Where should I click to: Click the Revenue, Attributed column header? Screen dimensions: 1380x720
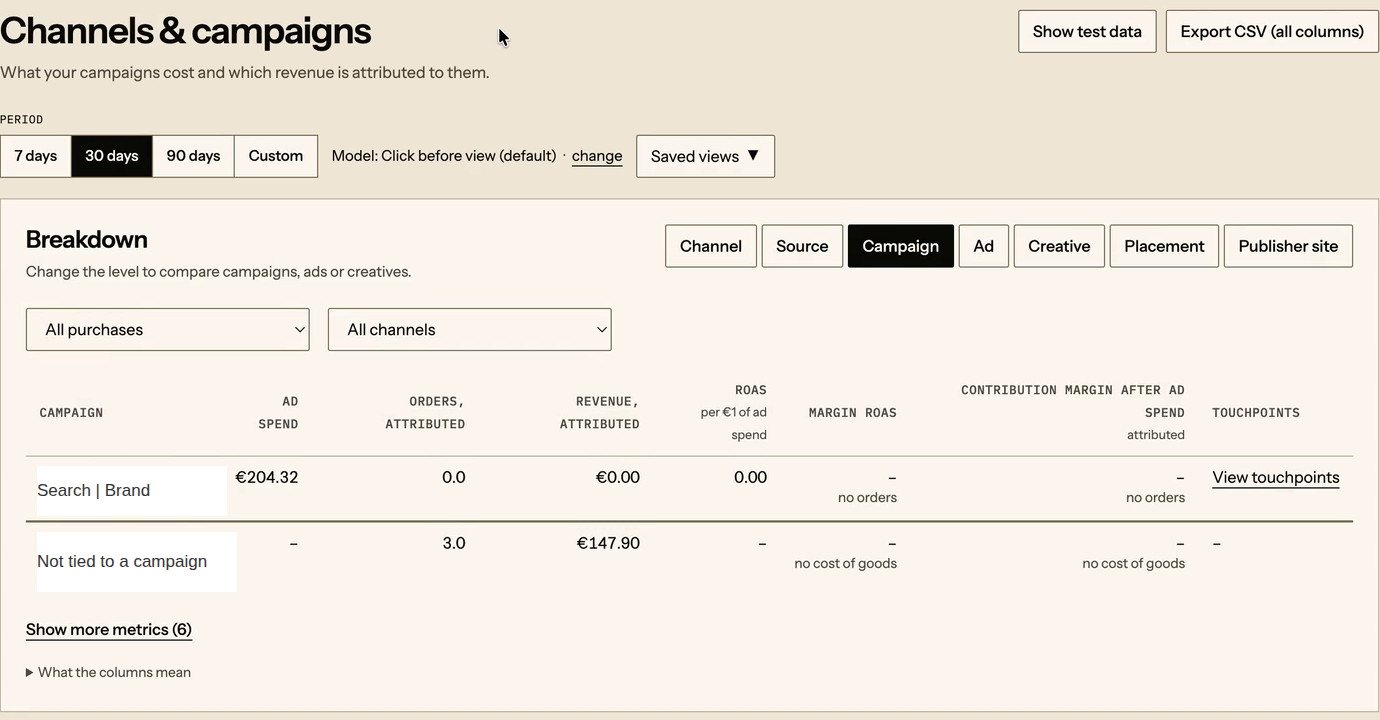[599, 413]
